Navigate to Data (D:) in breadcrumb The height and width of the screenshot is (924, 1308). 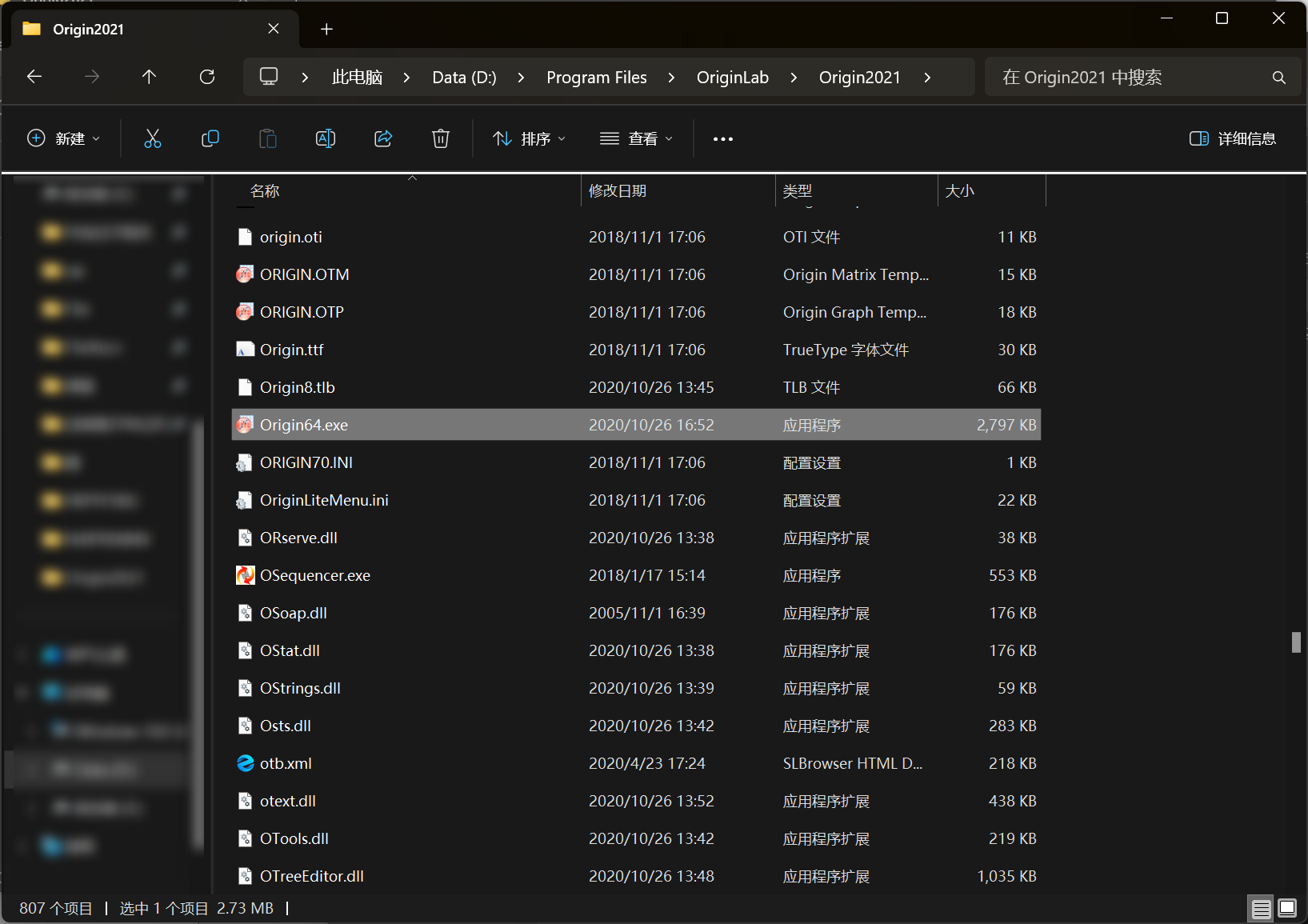coord(464,78)
